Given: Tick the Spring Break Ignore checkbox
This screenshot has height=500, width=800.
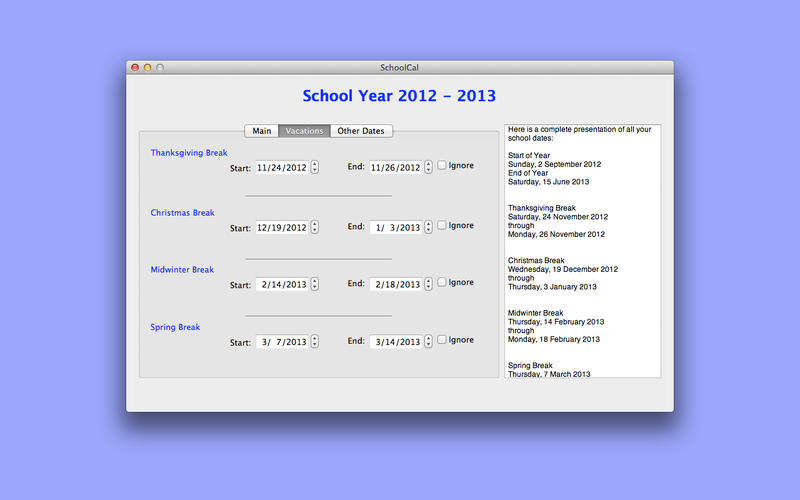Looking at the screenshot, I should pos(442,340).
